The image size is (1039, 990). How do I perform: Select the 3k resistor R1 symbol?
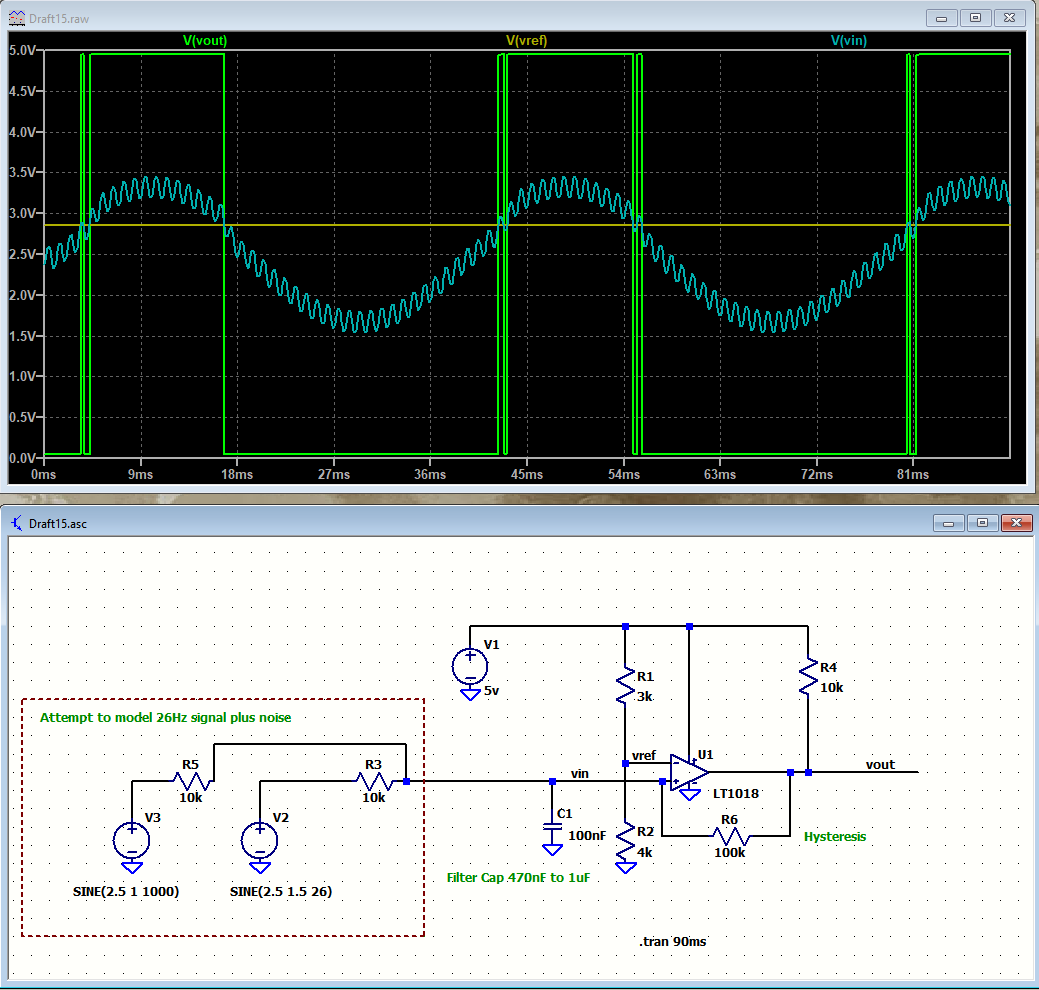tap(625, 682)
